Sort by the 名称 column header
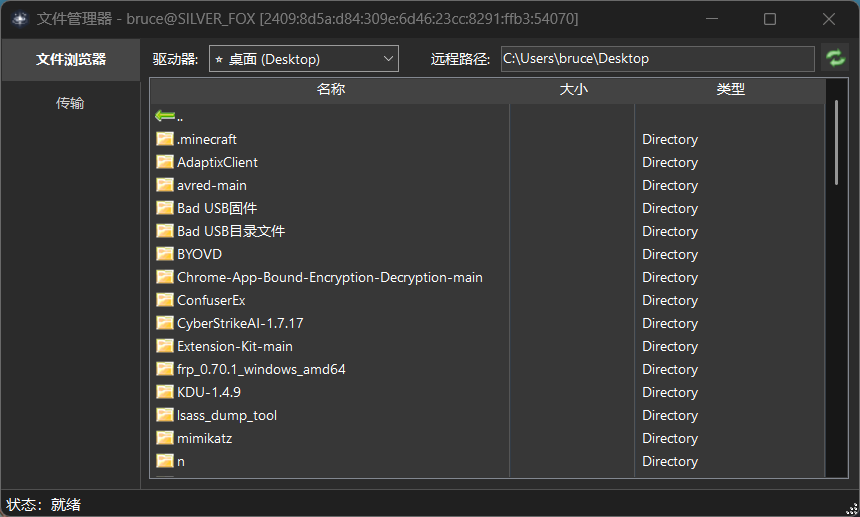The image size is (860, 517). coord(330,89)
